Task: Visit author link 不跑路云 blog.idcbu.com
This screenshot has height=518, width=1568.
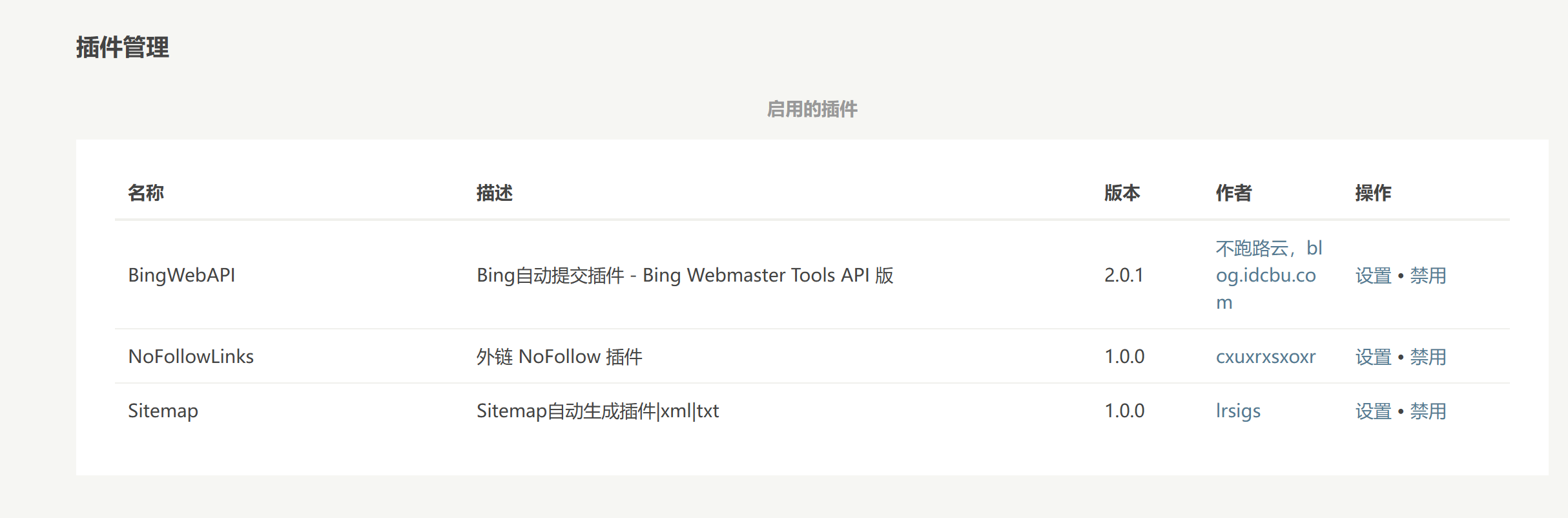Action: pos(1266,275)
